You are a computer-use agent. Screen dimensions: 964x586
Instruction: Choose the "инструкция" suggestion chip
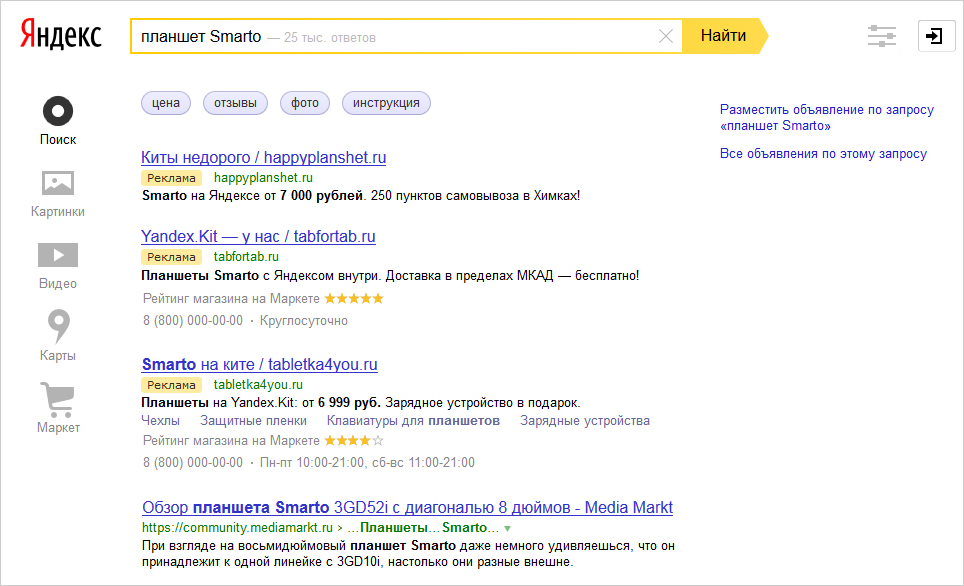click(386, 102)
